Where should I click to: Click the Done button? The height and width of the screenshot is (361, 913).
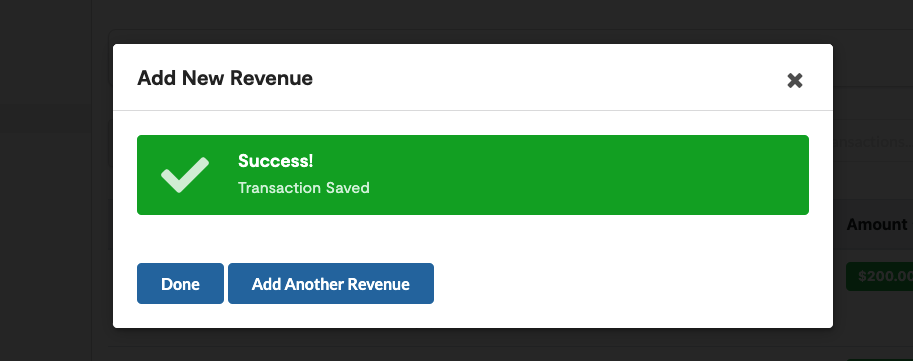click(x=181, y=284)
